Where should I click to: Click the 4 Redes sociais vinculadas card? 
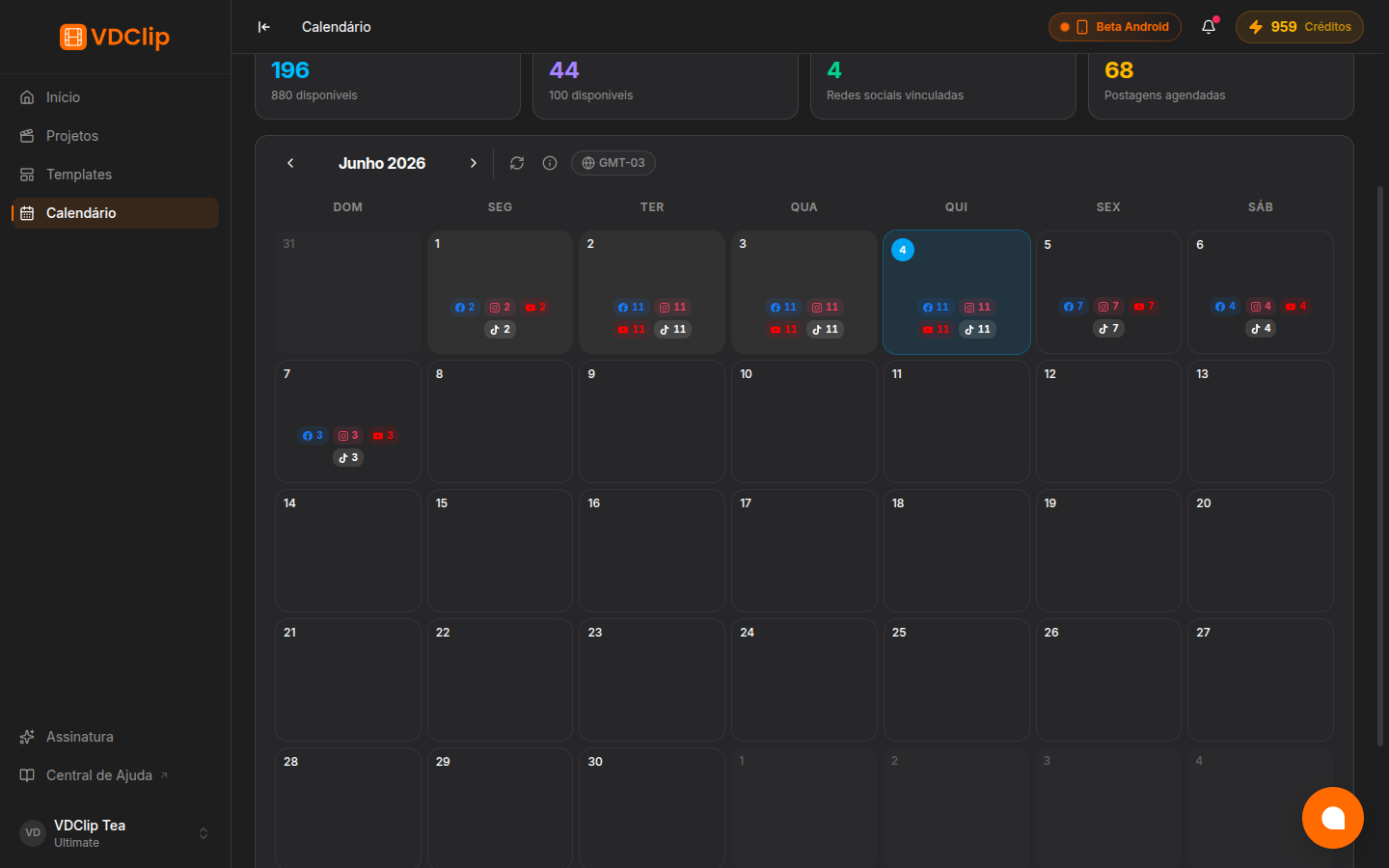[x=943, y=86]
